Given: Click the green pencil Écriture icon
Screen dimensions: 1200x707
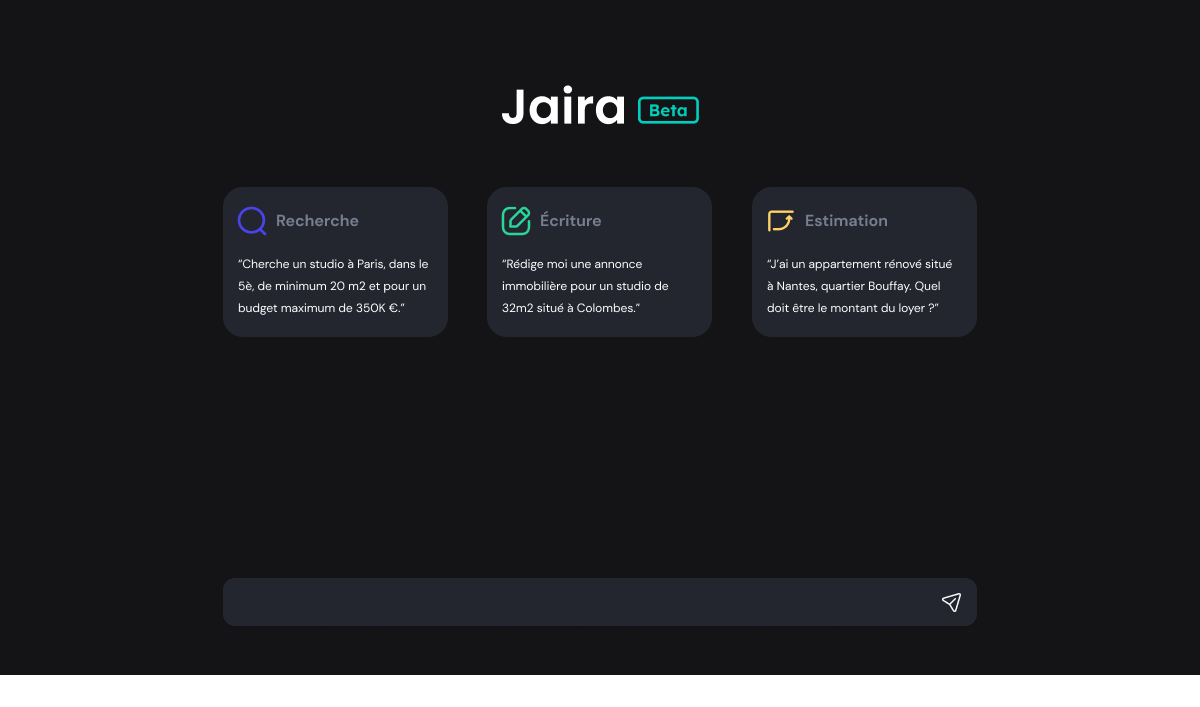Looking at the screenshot, I should [x=516, y=221].
